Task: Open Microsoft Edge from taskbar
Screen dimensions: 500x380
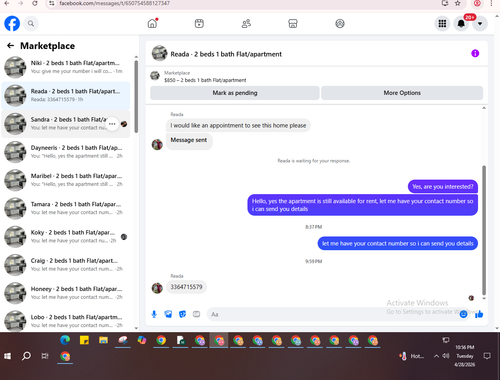Action: pyautogui.click(x=65, y=340)
